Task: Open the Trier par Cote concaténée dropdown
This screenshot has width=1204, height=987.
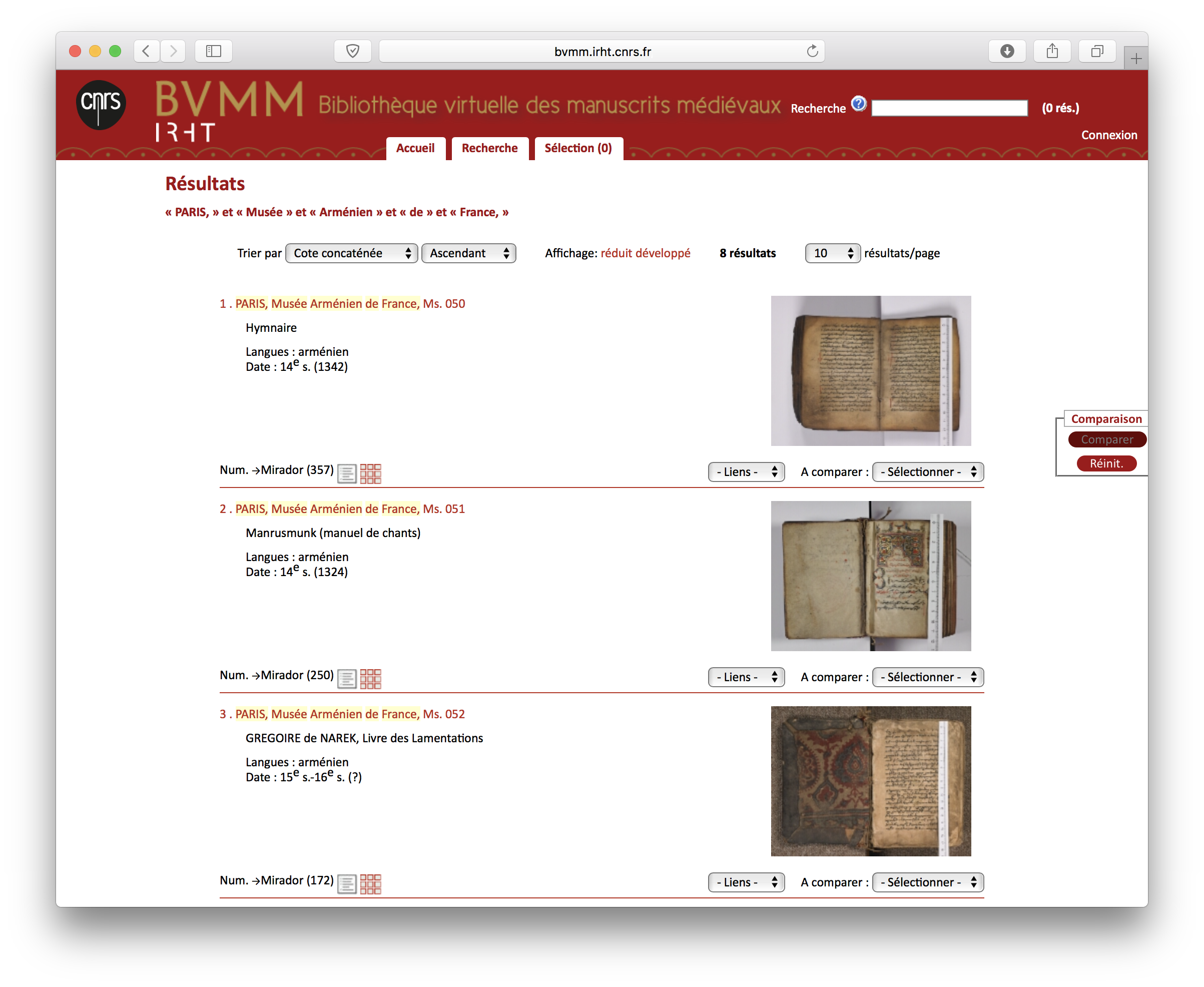Action: (352, 253)
